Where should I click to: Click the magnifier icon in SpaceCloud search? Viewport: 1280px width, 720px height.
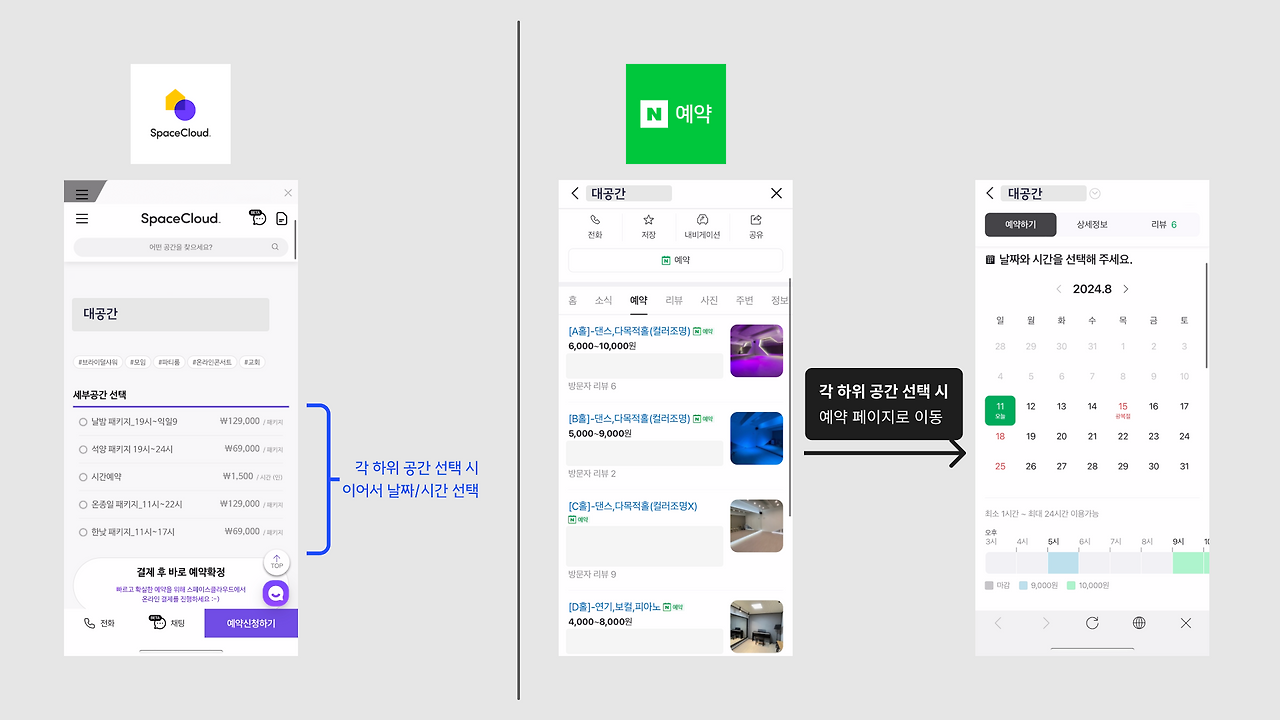point(275,246)
